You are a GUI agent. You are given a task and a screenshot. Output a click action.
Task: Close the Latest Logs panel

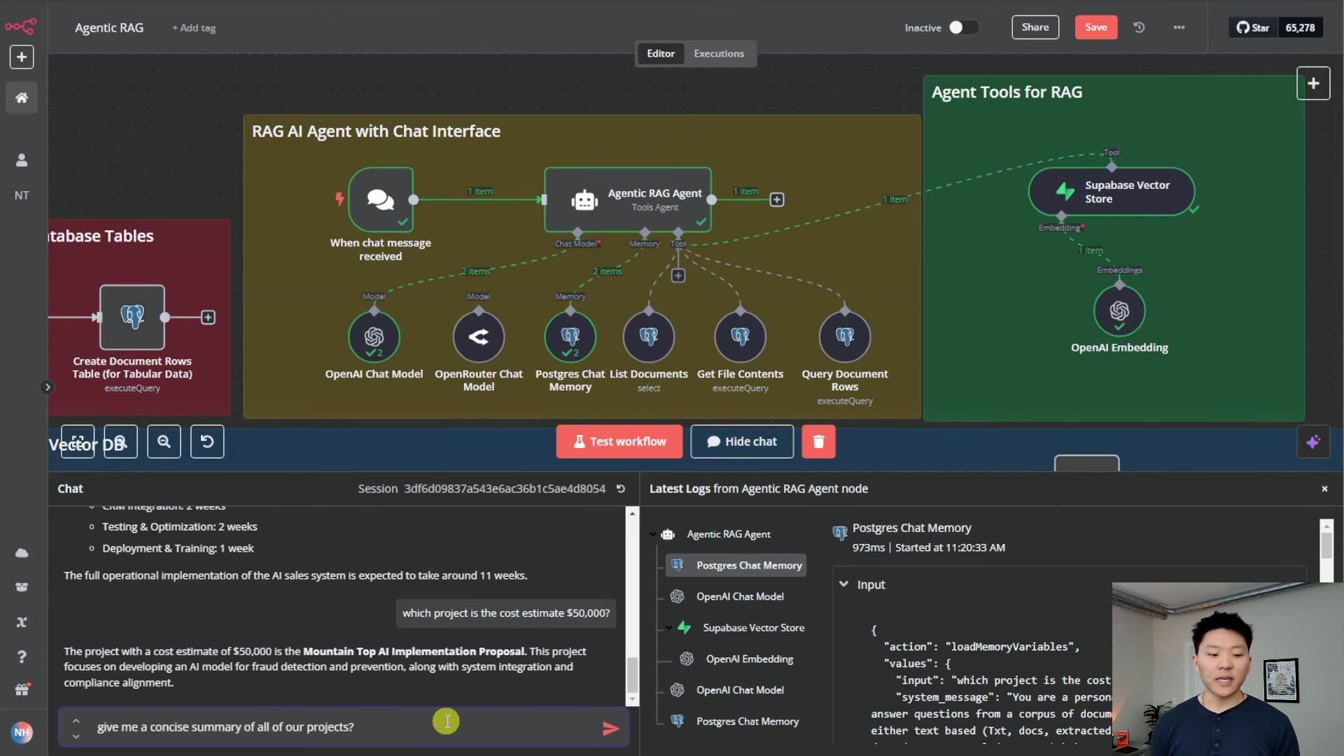click(1325, 489)
